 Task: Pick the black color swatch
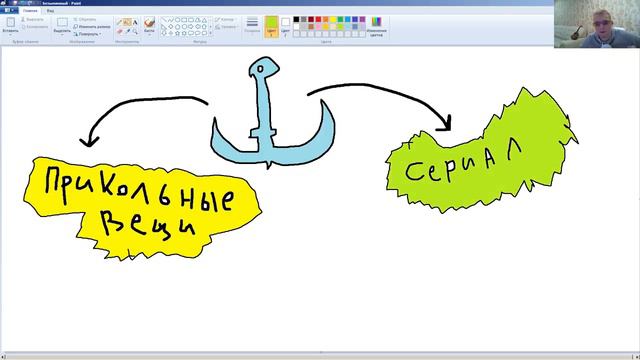pos(296,19)
